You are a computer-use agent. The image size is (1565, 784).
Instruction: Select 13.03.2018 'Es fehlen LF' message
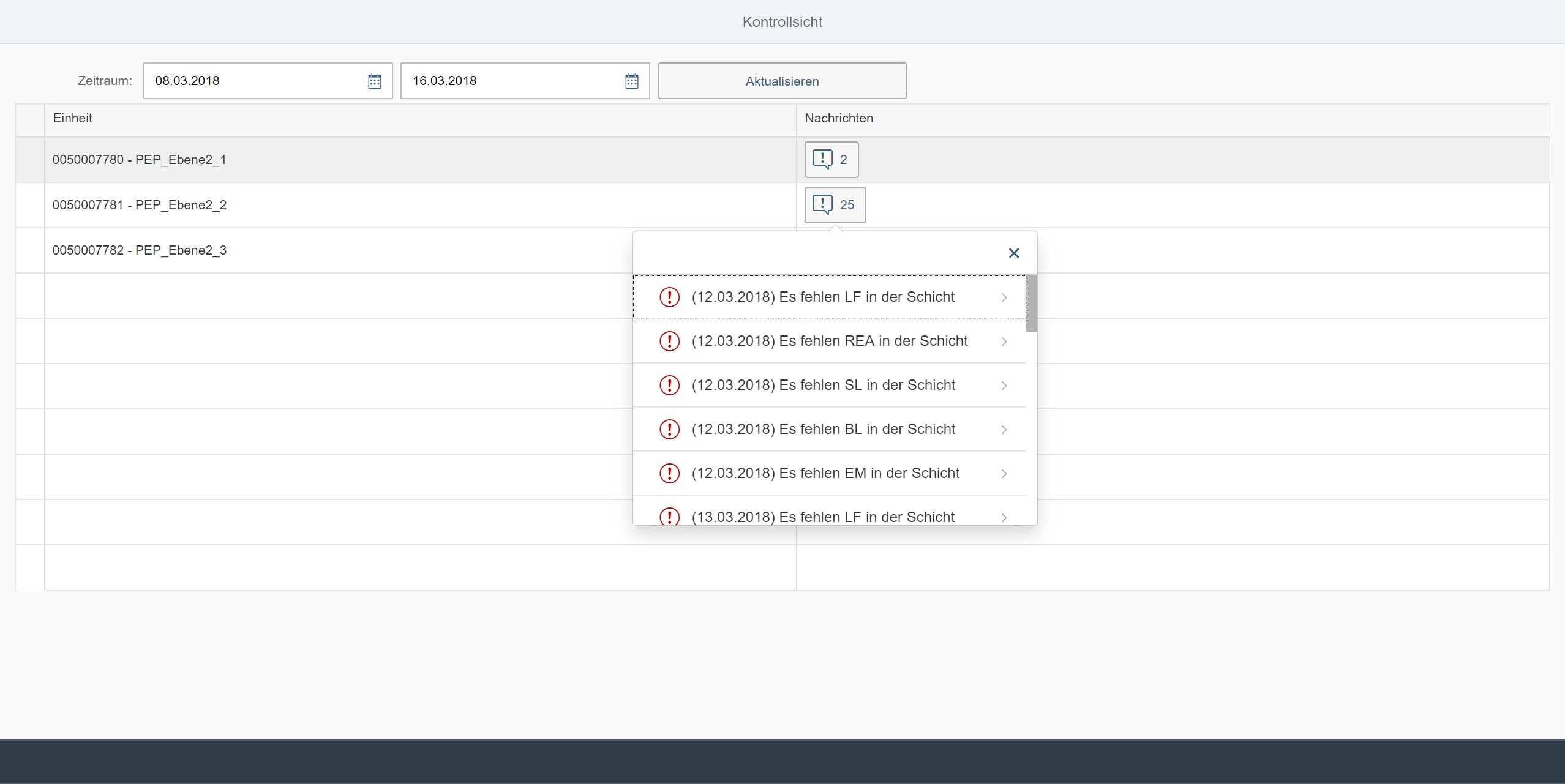pyautogui.click(x=823, y=517)
